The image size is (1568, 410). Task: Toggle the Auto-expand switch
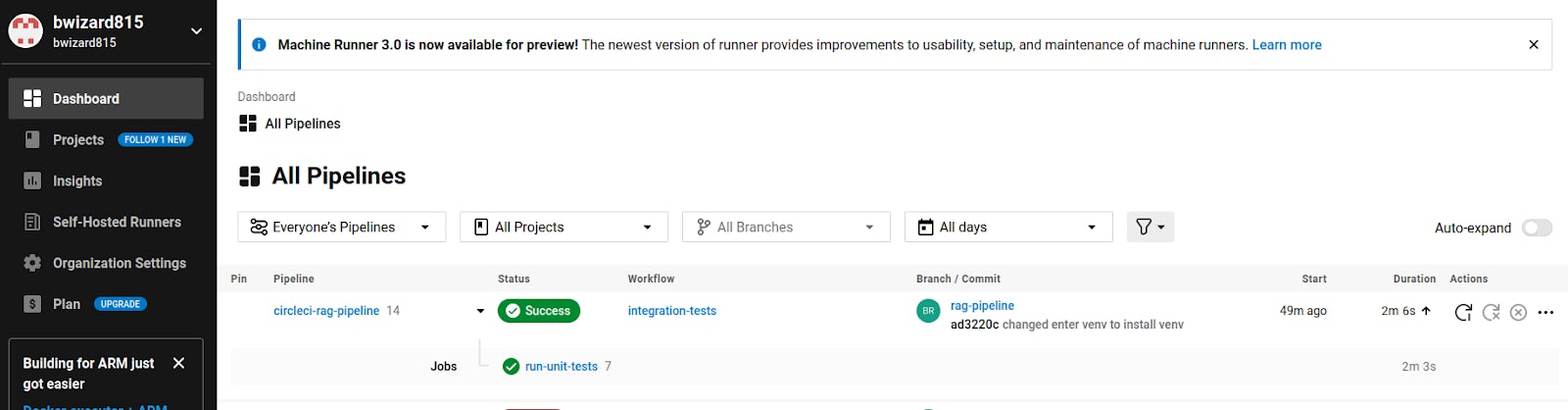click(1536, 228)
